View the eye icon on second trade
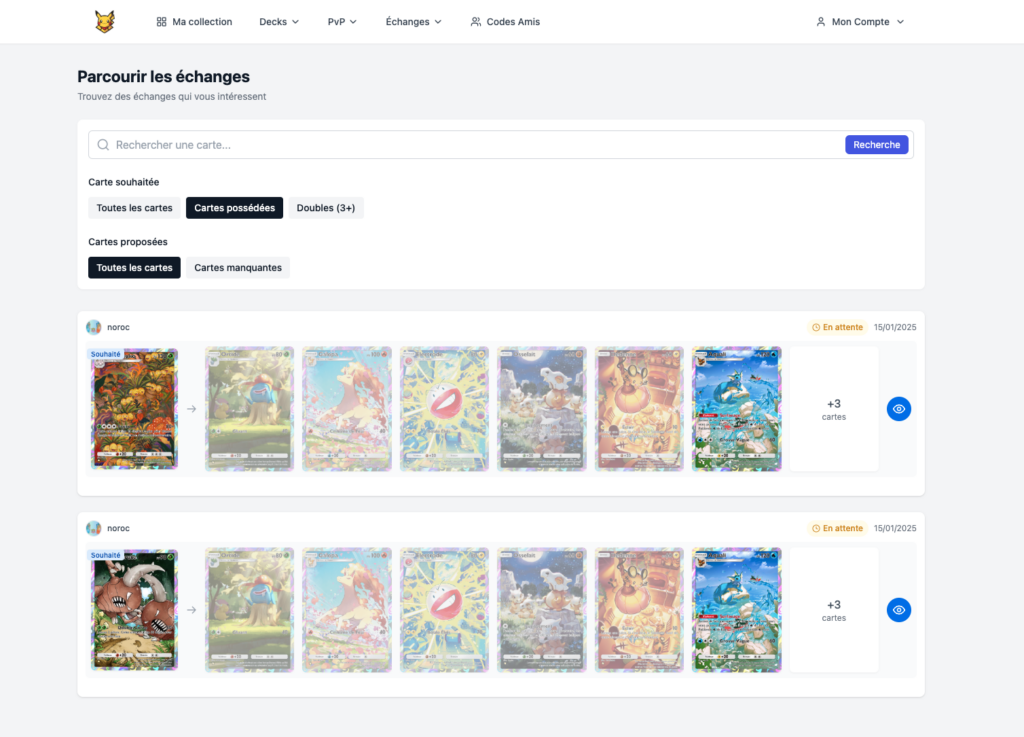Viewport: 1024px width, 737px height. pyautogui.click(x=899, y=610)
